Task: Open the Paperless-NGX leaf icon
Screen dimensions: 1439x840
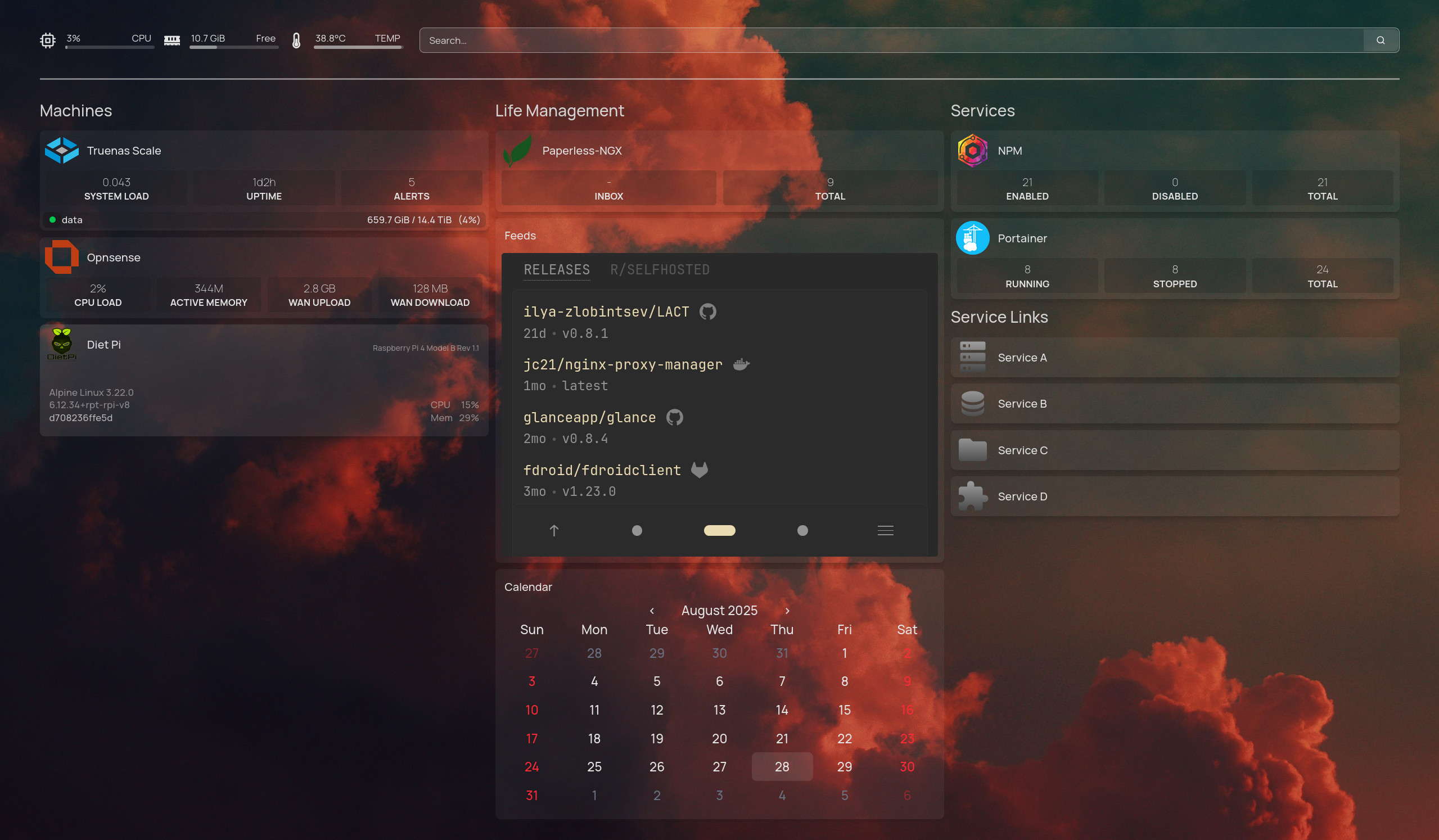Action: pos(517,150)
